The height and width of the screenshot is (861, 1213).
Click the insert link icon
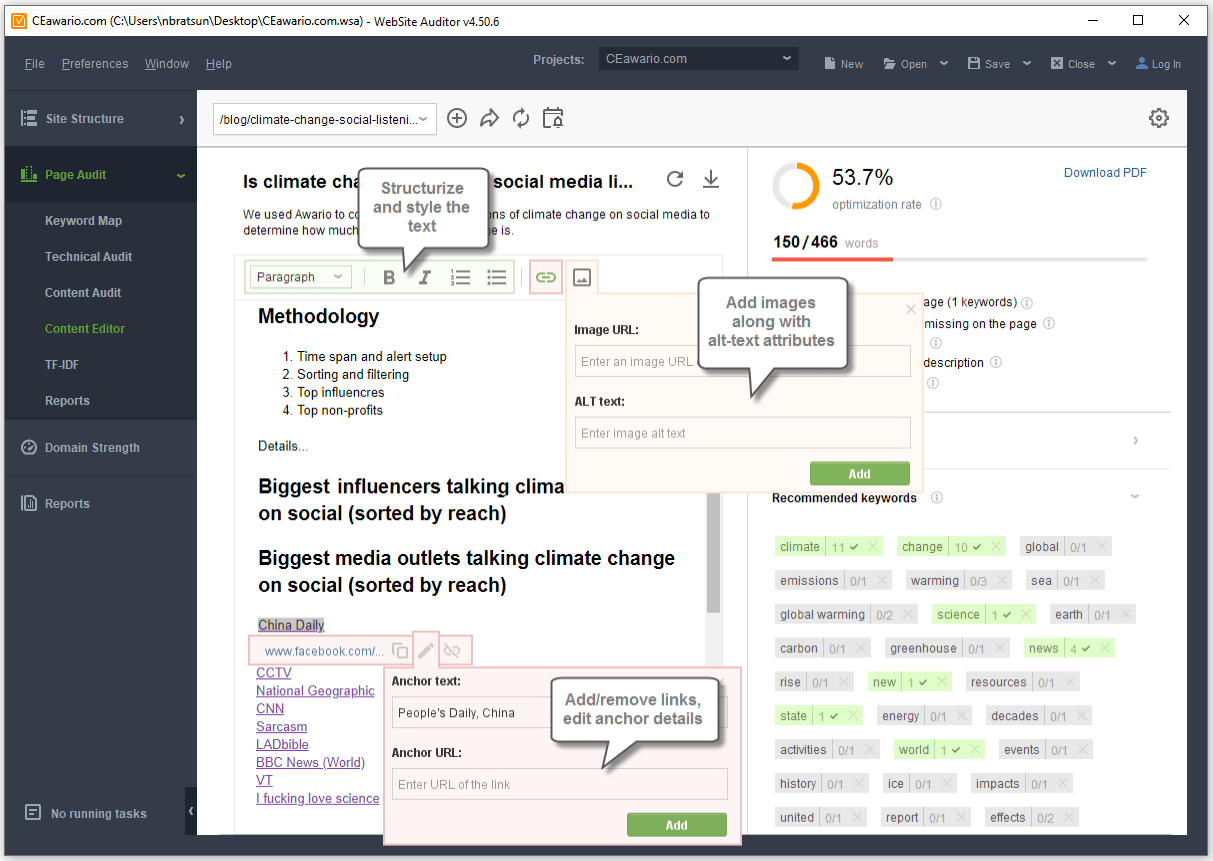pyautogui.click(x=545, y=277)
